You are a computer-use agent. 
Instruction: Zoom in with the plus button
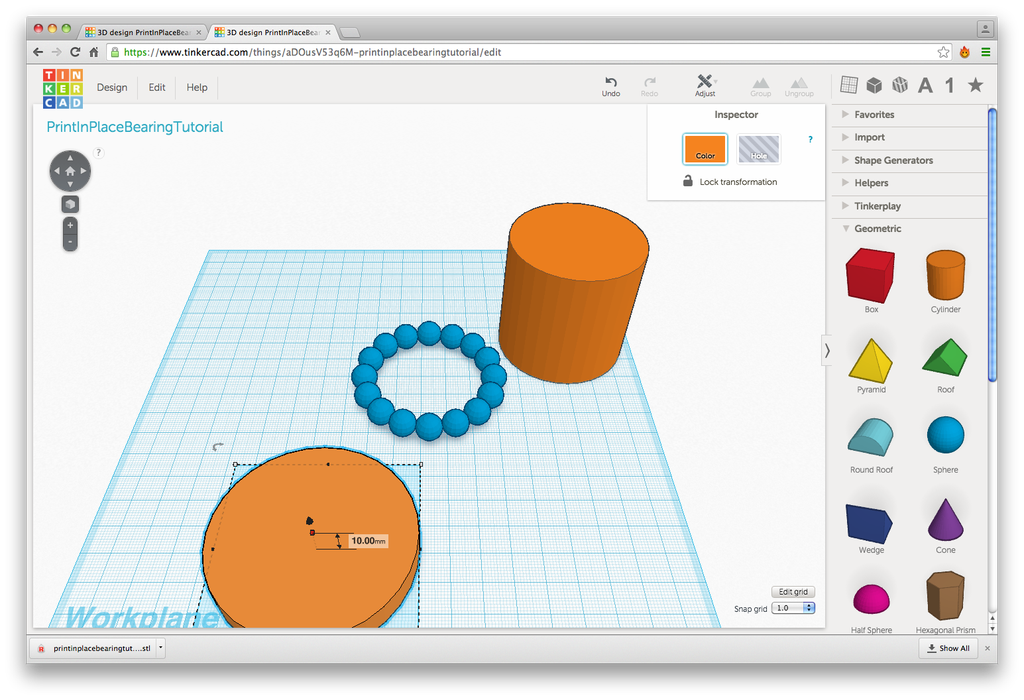pos(70,225)
